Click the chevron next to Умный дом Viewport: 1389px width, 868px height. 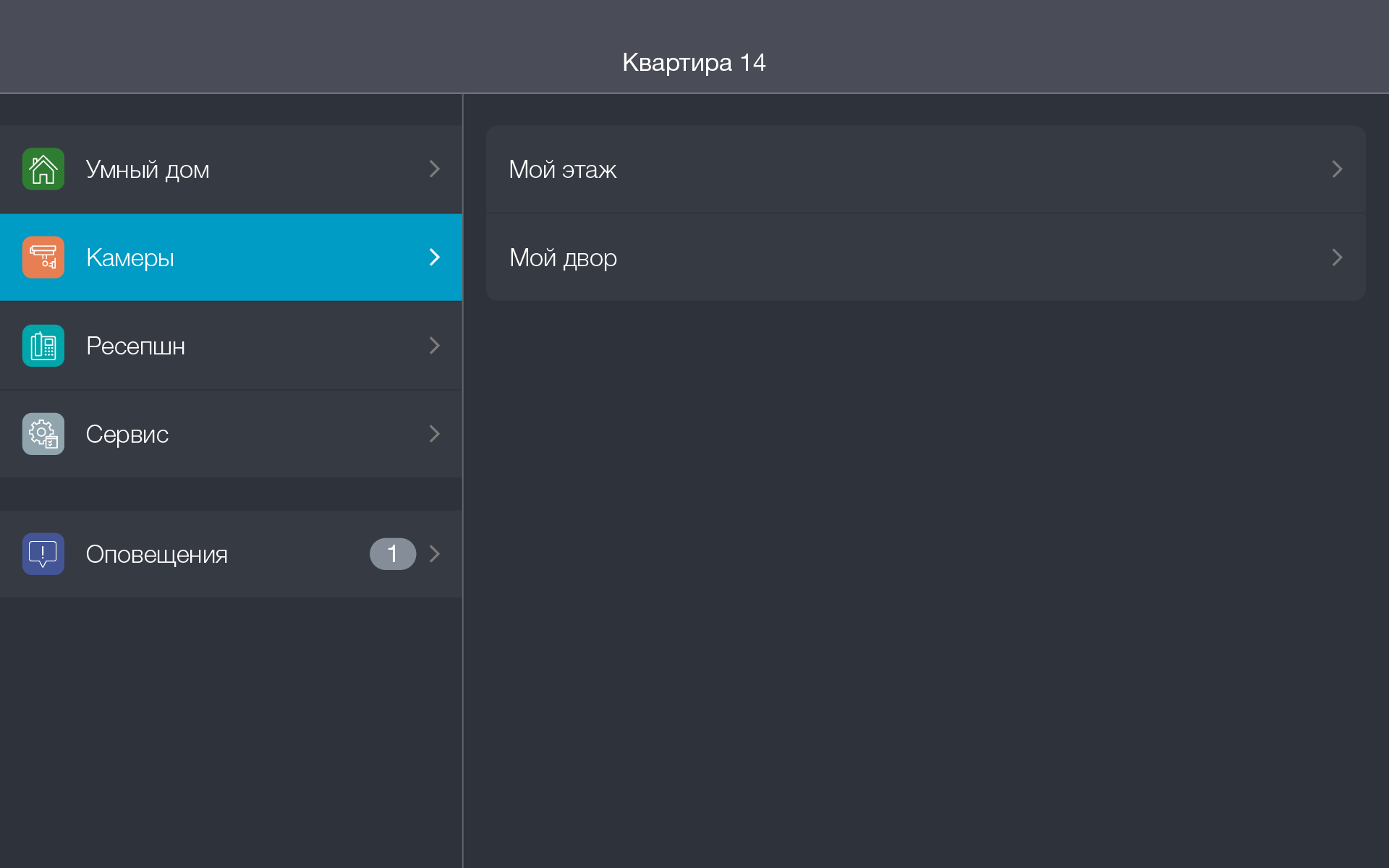pos(434,169)
